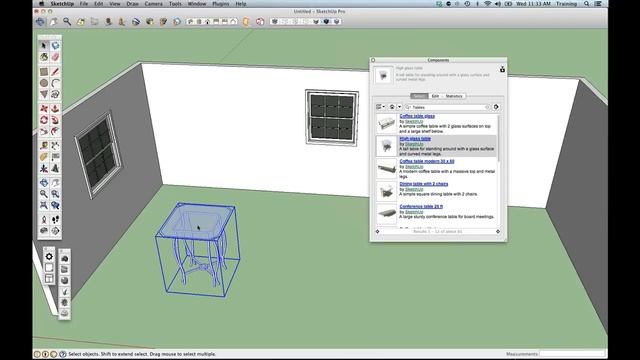The height and width of the screenshot is (360, 640).
Task: Open the Tools menu
Action: click(x=175, y=4)
